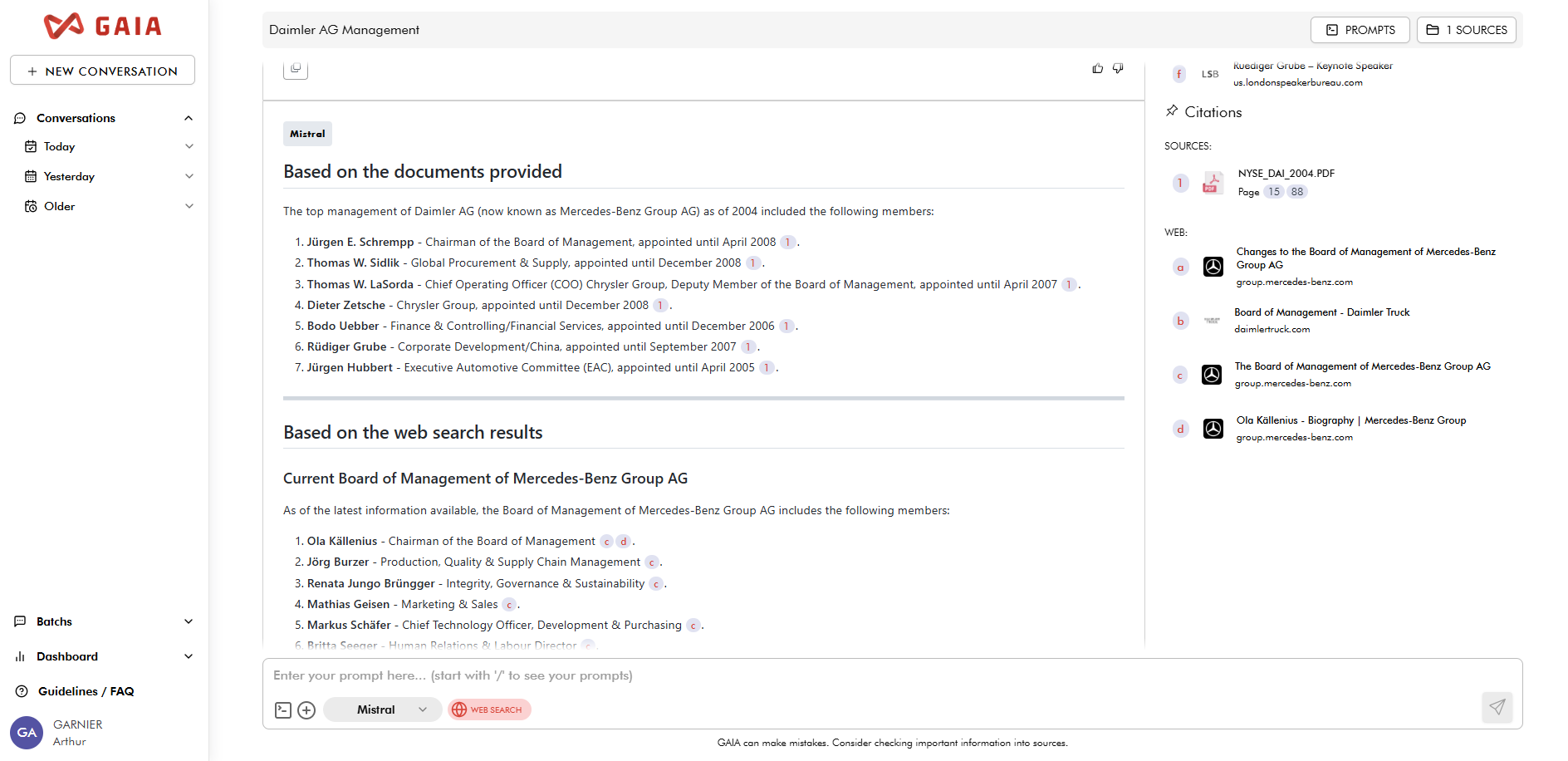The height and width of the screenshot is (761, 1568).
Task: Expand the Dashboard menu
Action: pos(189,656)
